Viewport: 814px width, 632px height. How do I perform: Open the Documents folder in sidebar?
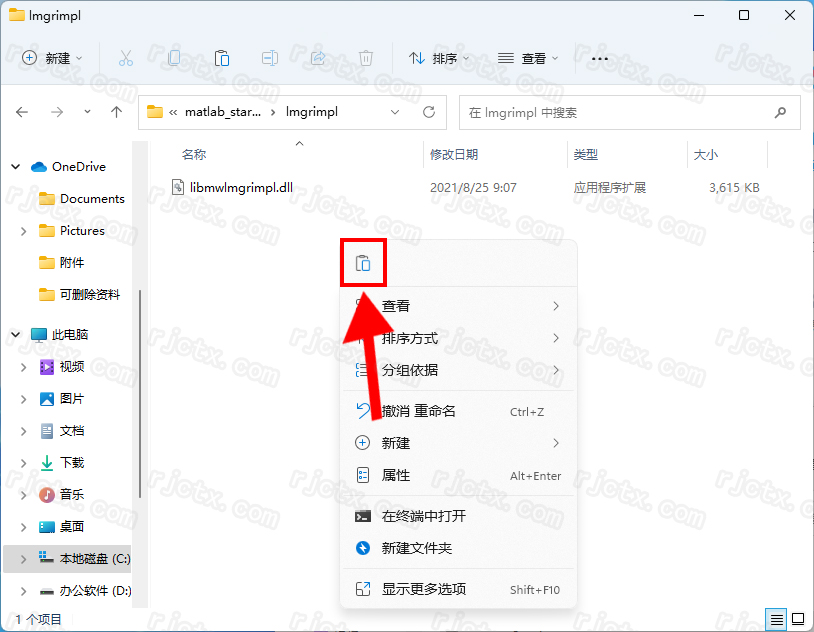tap(92, 199)
